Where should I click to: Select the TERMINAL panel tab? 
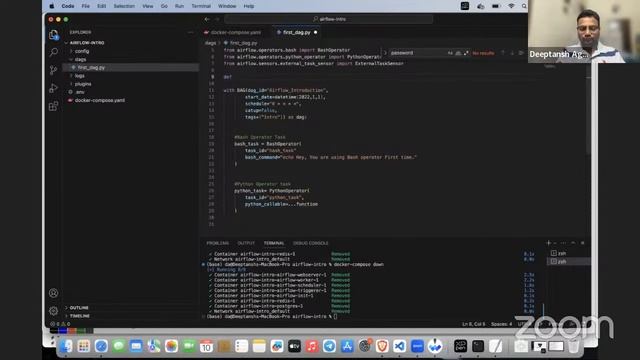tap(274, 243)
